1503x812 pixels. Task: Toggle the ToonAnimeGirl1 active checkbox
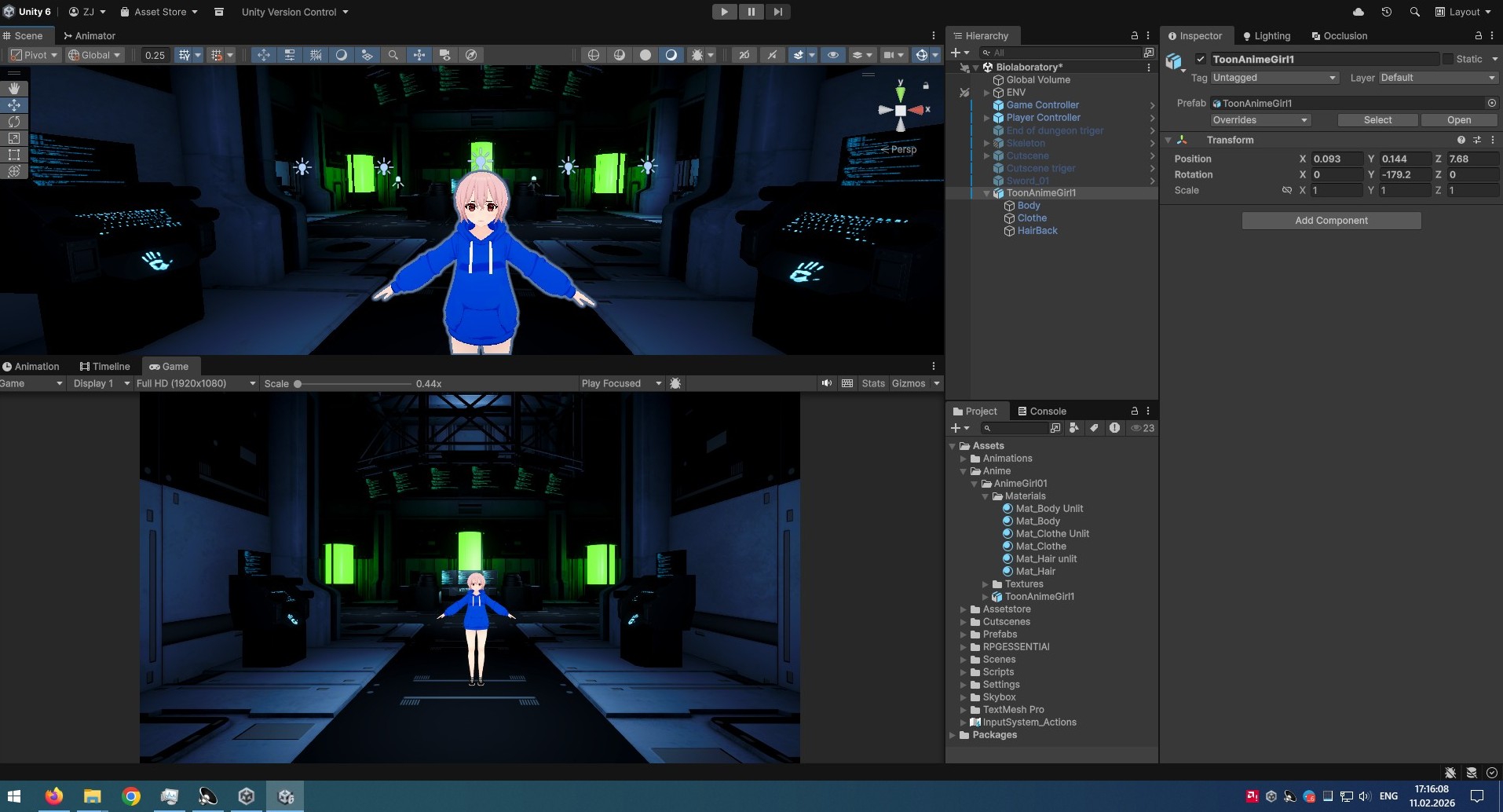(1200, 59)
